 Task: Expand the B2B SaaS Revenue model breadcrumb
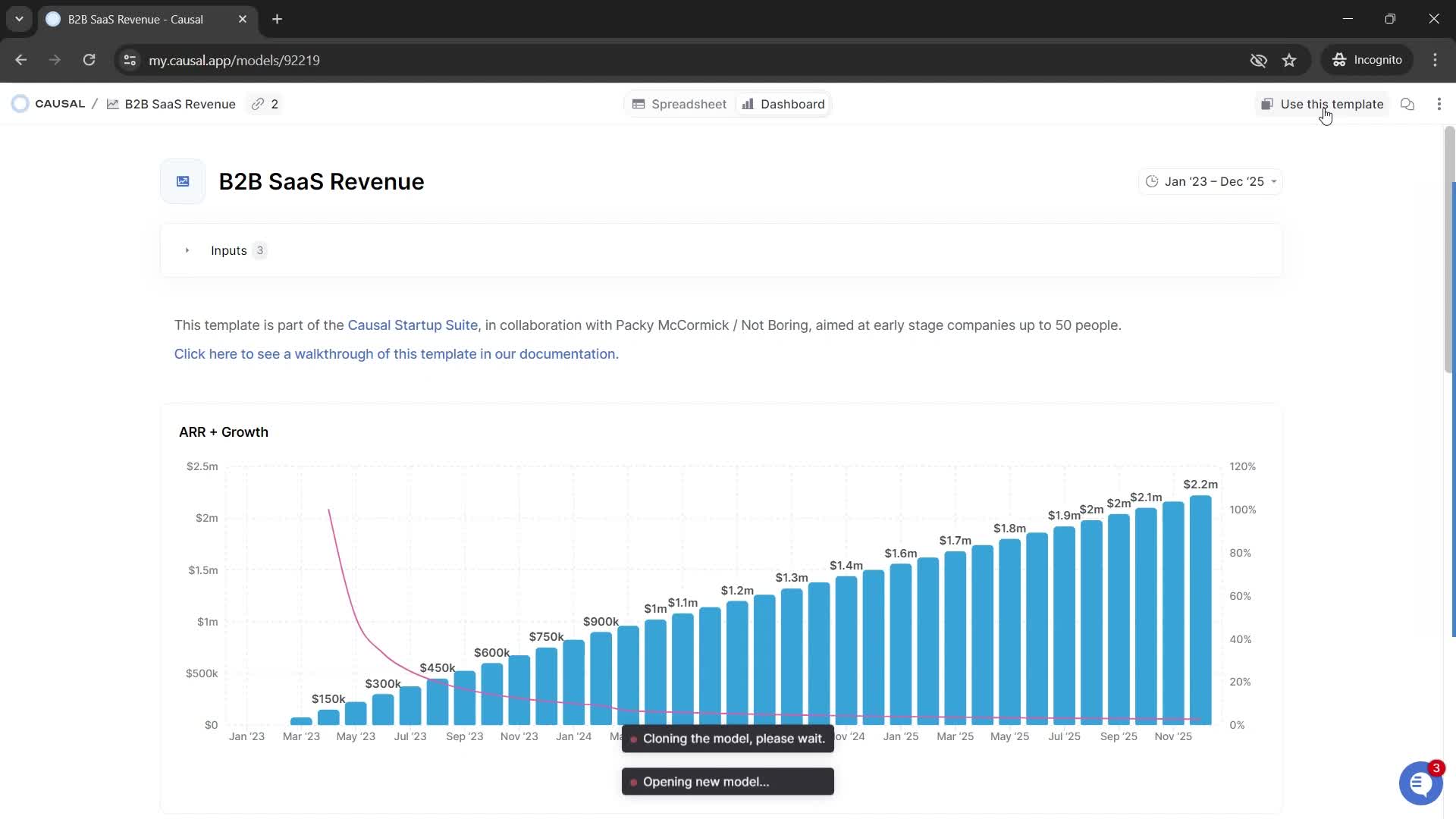[x=180, y=104]
